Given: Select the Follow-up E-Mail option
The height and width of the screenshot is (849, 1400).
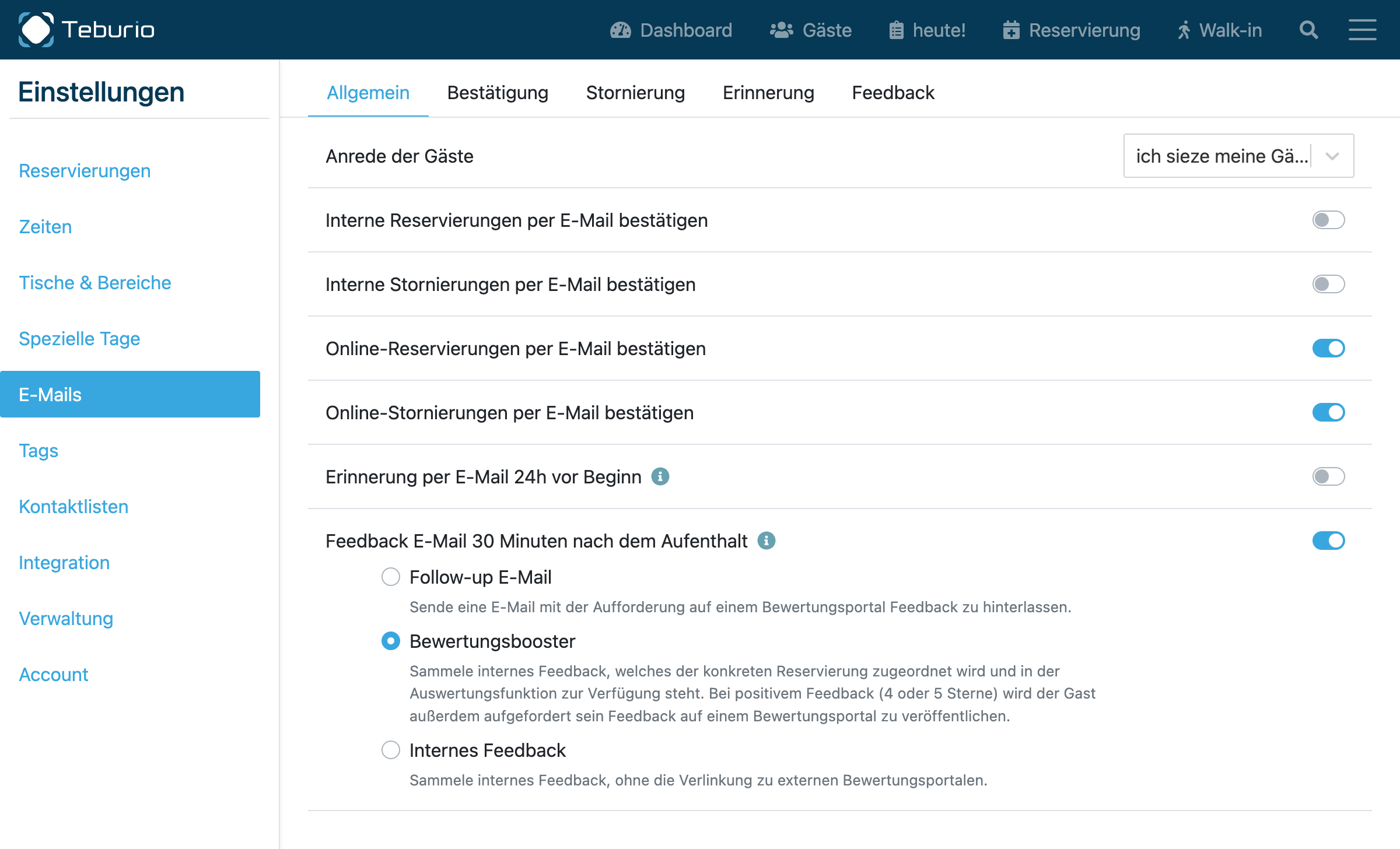Looking at the screenshot, I should pos(391,577).
